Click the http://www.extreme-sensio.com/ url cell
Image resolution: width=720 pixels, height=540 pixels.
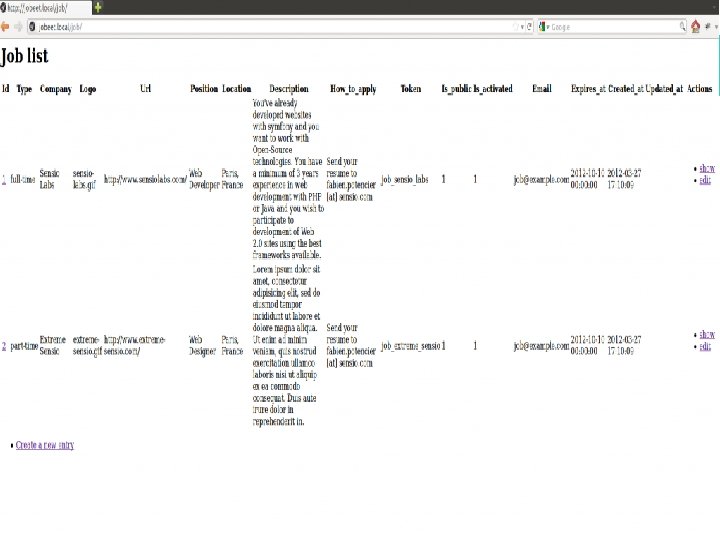click(135, 345)
